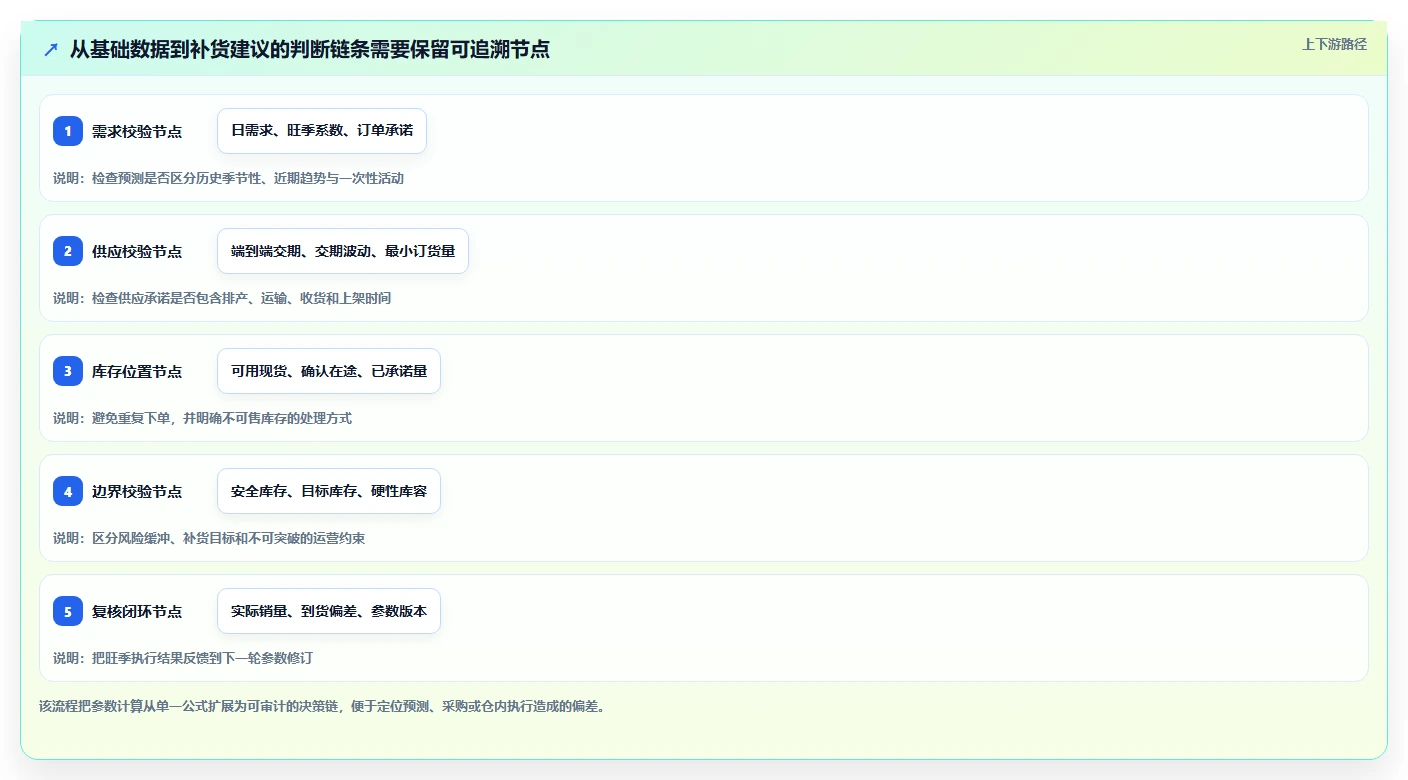
Task: Click the 实际销量、到货偏差、参数版本 chip
Action: (329, 611)
